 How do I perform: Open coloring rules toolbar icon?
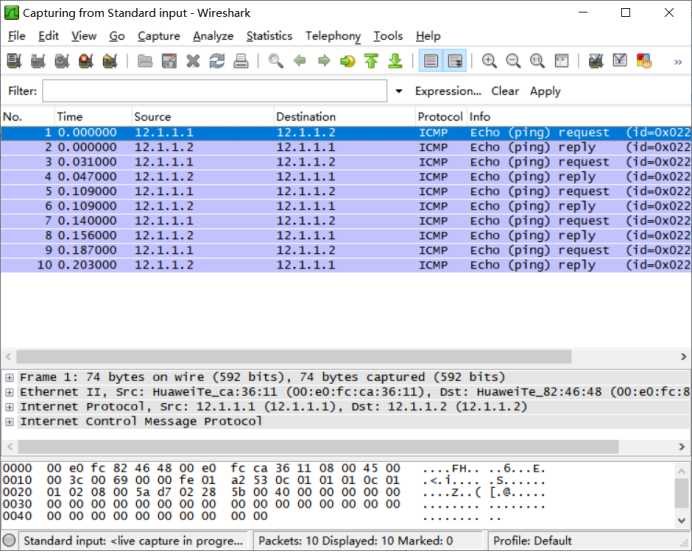click(x=644, y=61)
